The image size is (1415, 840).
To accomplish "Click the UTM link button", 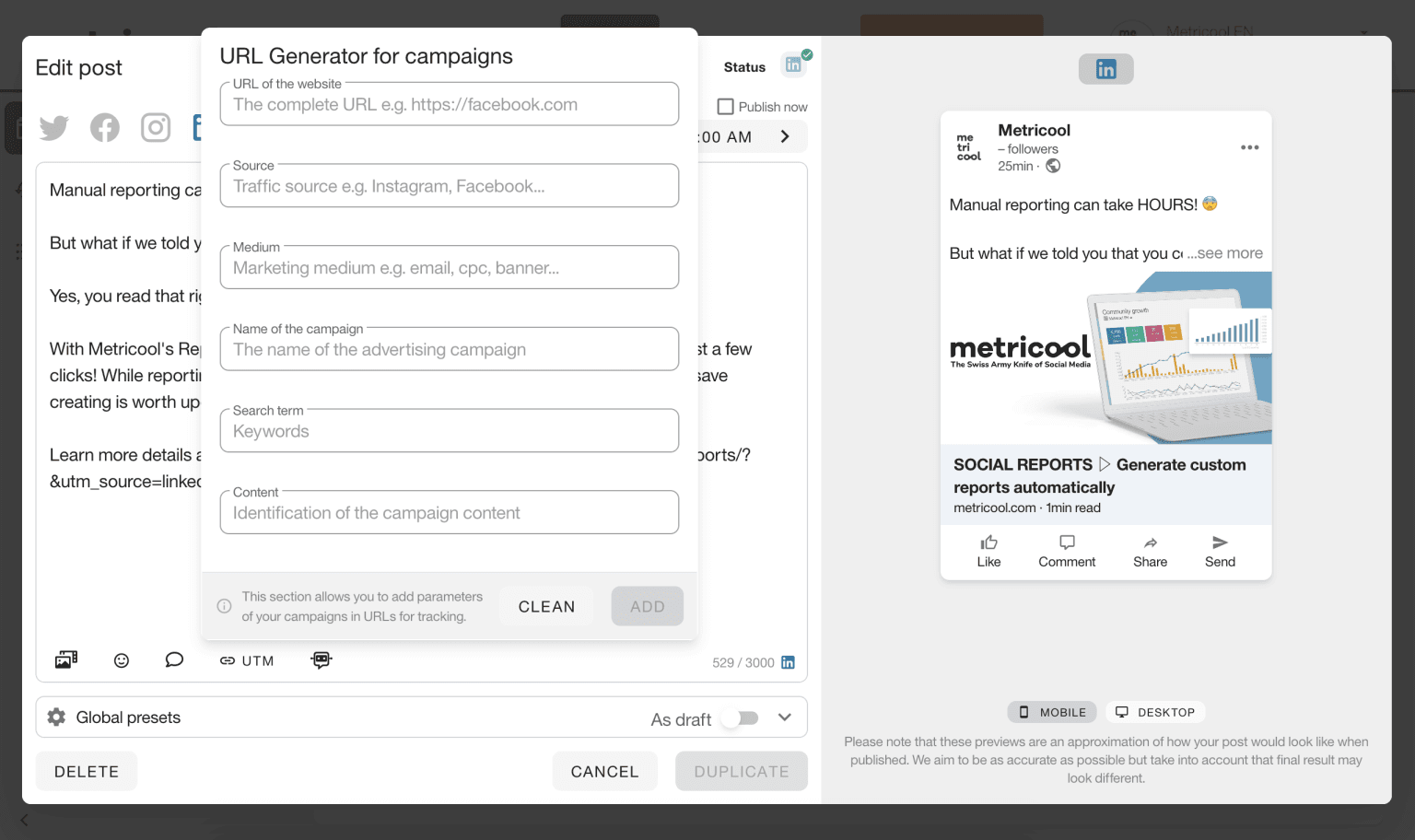I will point(247,660).
